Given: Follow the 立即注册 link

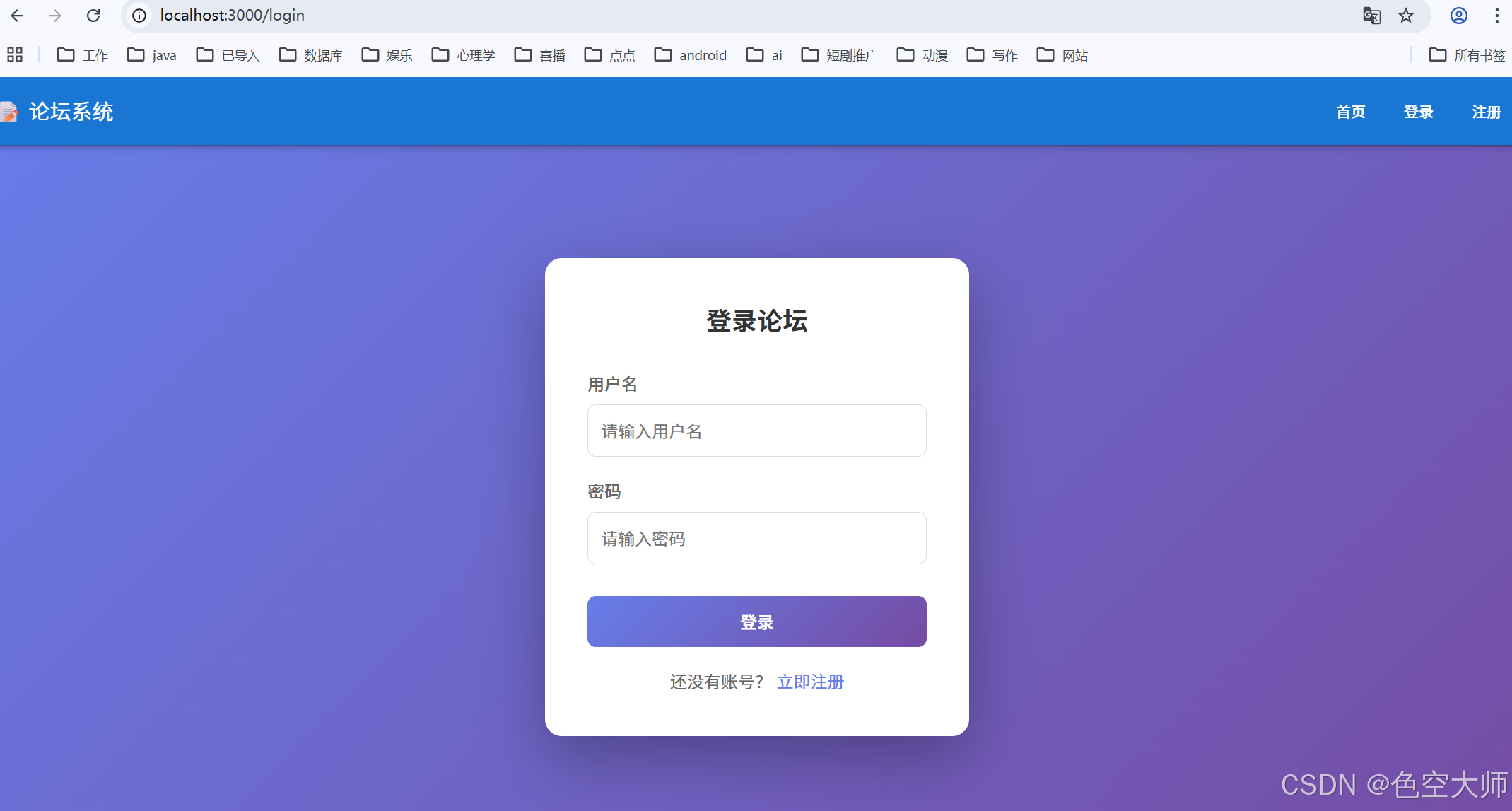Looking at the screenshot, I should [810, 682].
